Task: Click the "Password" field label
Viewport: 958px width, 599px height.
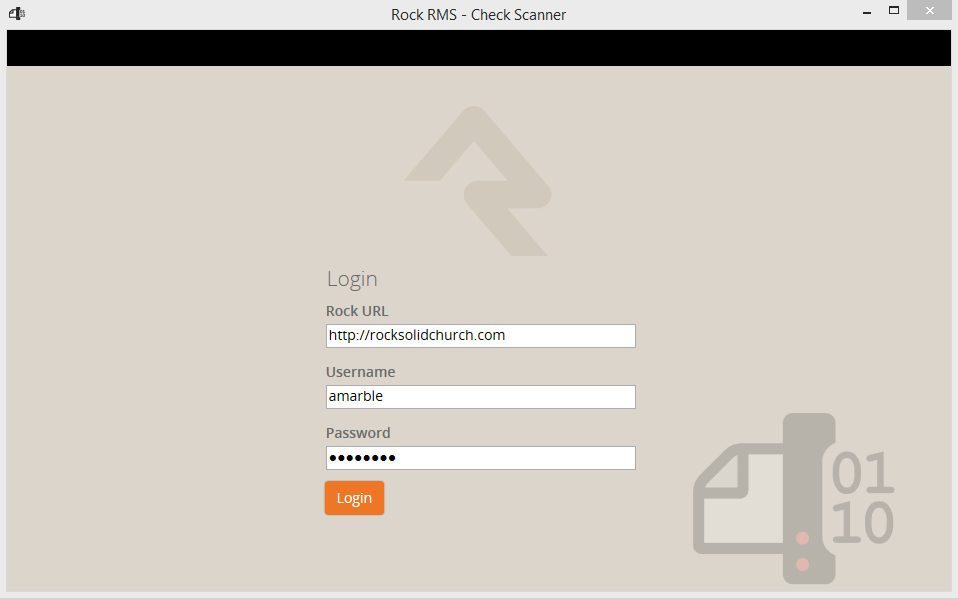Action: 358,433
